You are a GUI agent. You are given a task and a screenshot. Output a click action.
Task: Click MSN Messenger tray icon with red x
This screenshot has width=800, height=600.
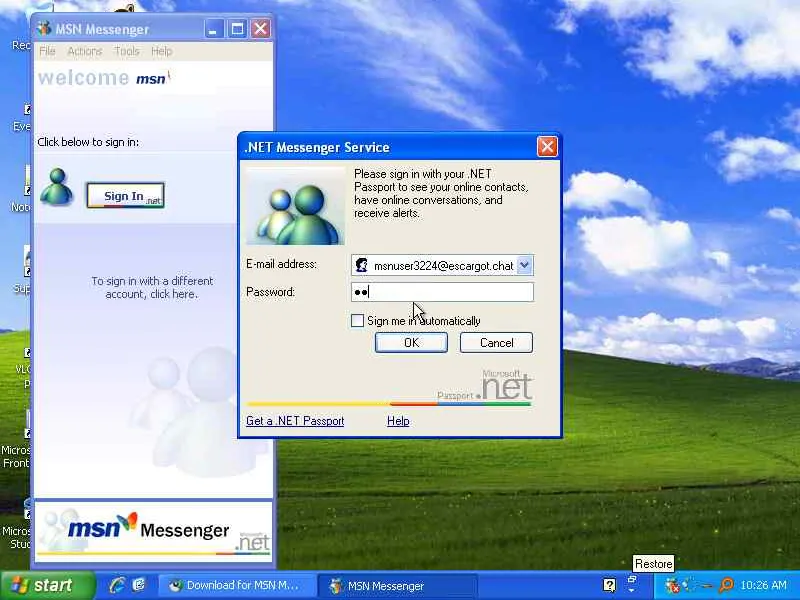672,586
